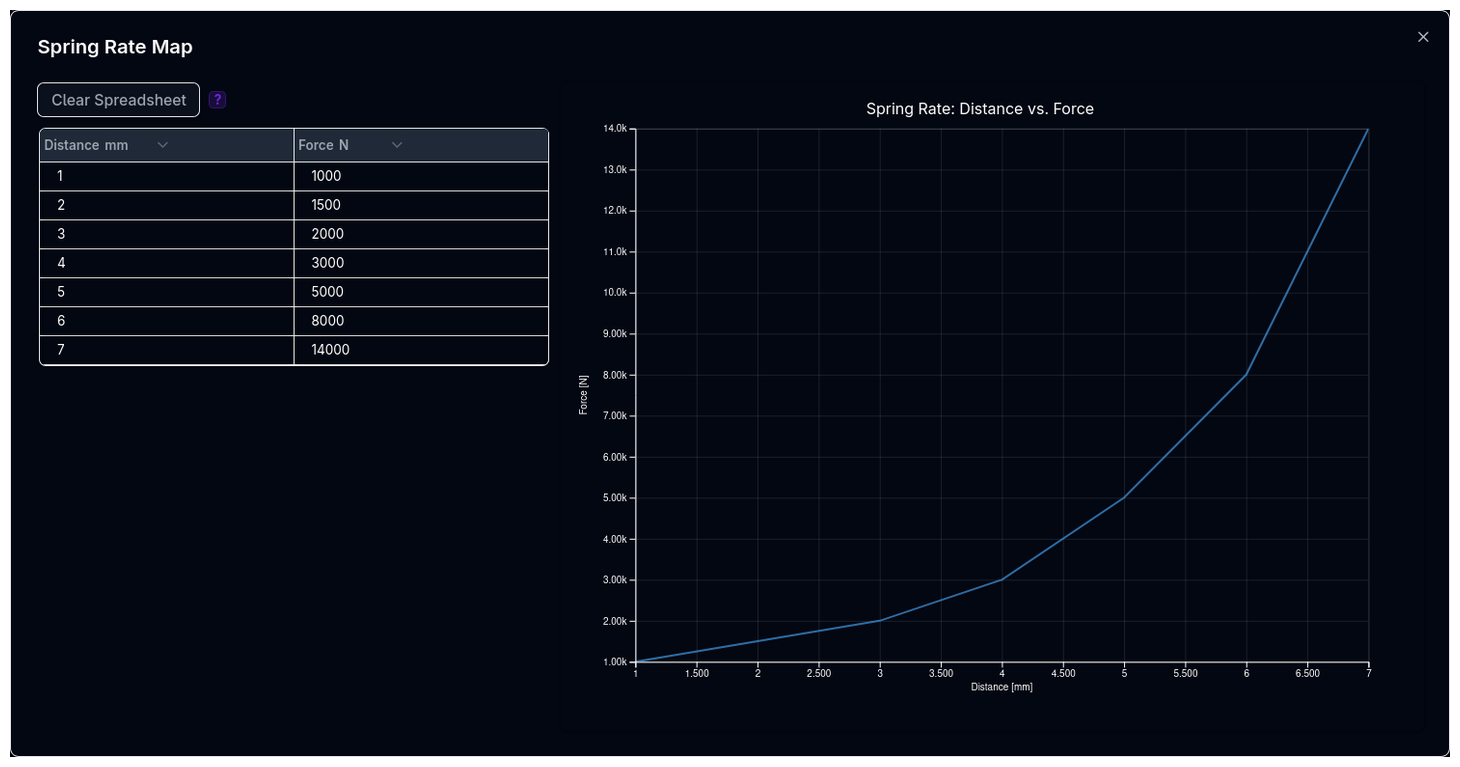Click the force cell containing 8000
The height and width of the screenshot is (767, 1460).
(x=421, y=321)
